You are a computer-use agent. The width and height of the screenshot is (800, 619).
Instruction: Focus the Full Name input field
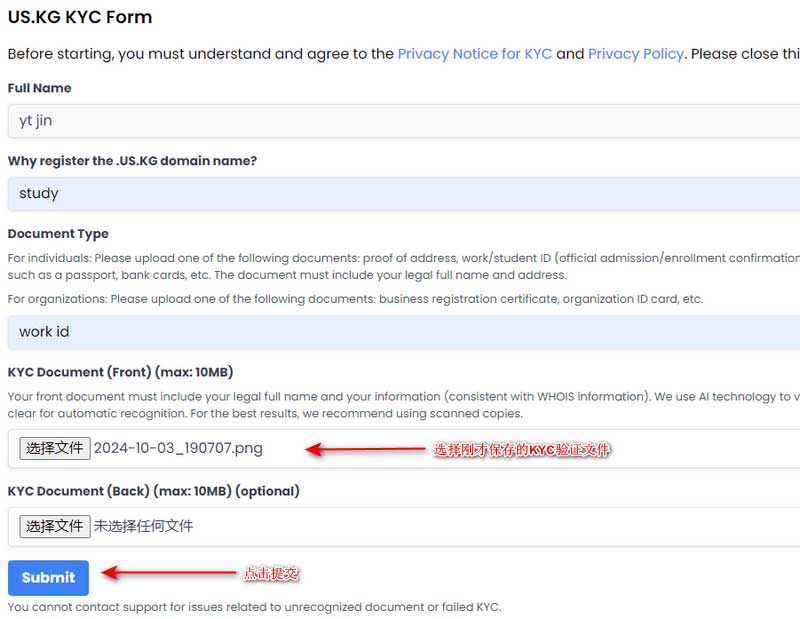[x=404, y=121]
